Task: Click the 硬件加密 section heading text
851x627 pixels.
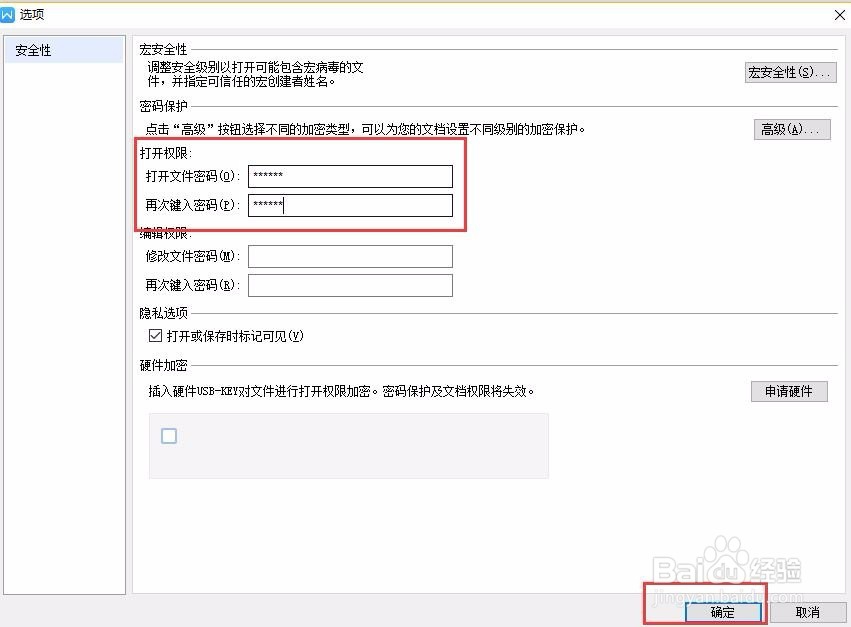Action: 163,365
